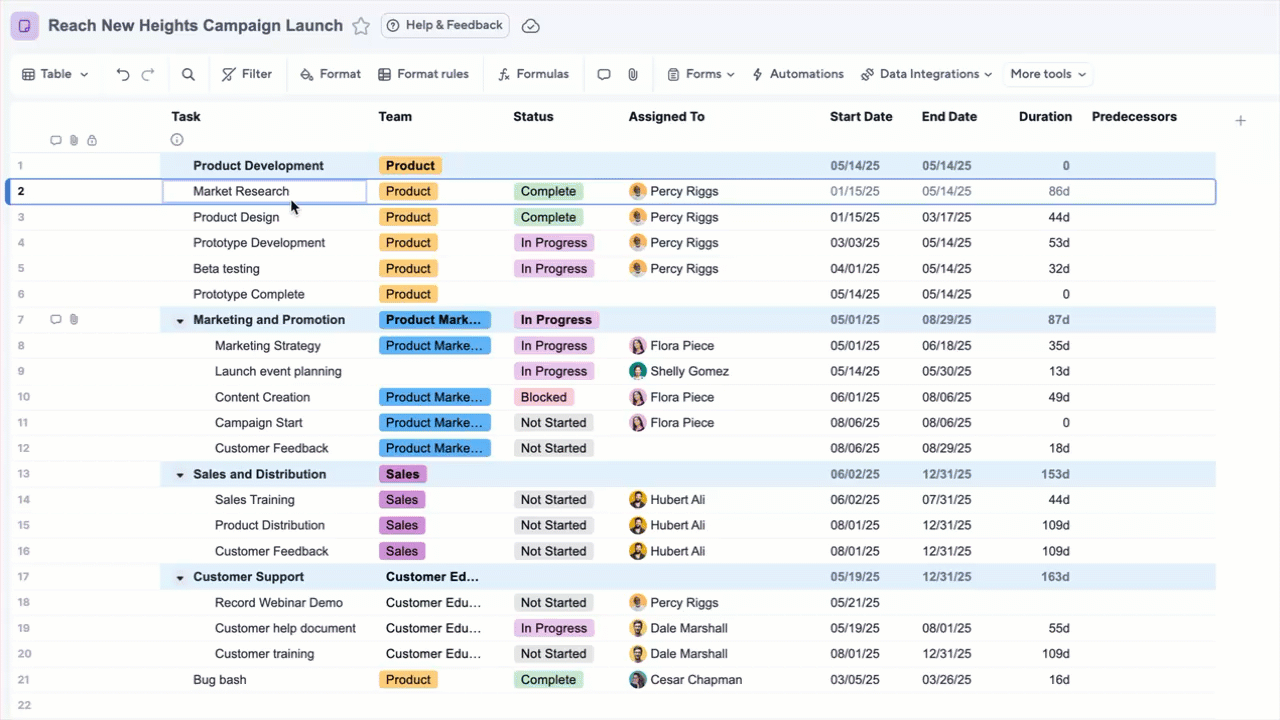Click the Sales team tag for Sales Training

402,500
